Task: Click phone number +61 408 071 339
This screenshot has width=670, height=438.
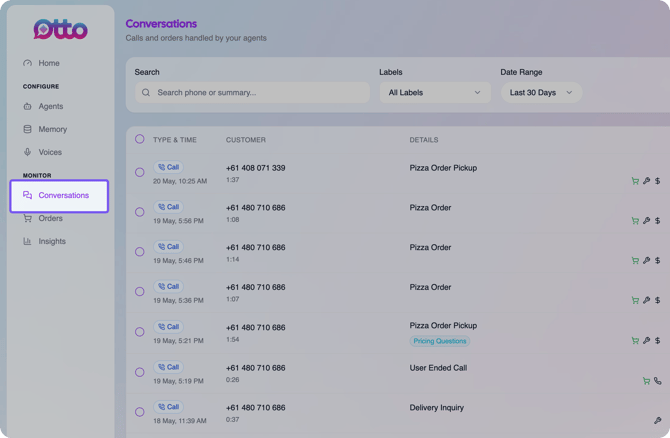Action: [256, 168]
